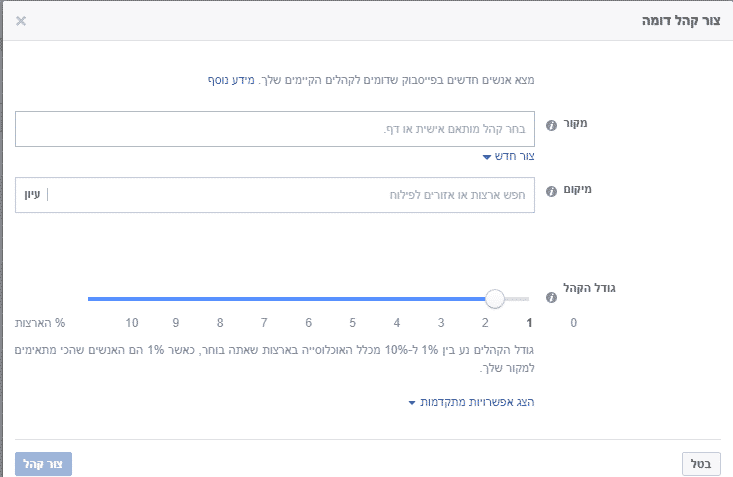Click the בטל cancel button
This screenshot has height=477, width=733.
pyautogui.click(x=701, y=464)
